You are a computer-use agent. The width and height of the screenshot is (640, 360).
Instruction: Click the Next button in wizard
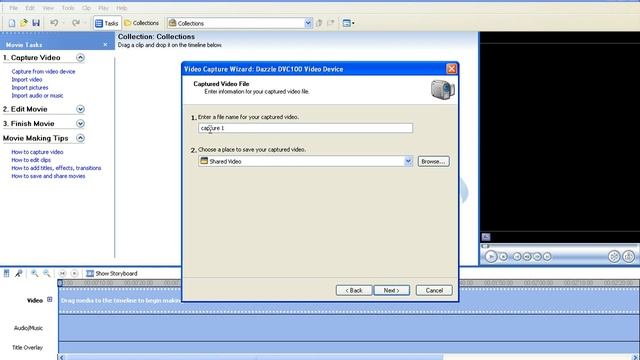tap(391, 290)
